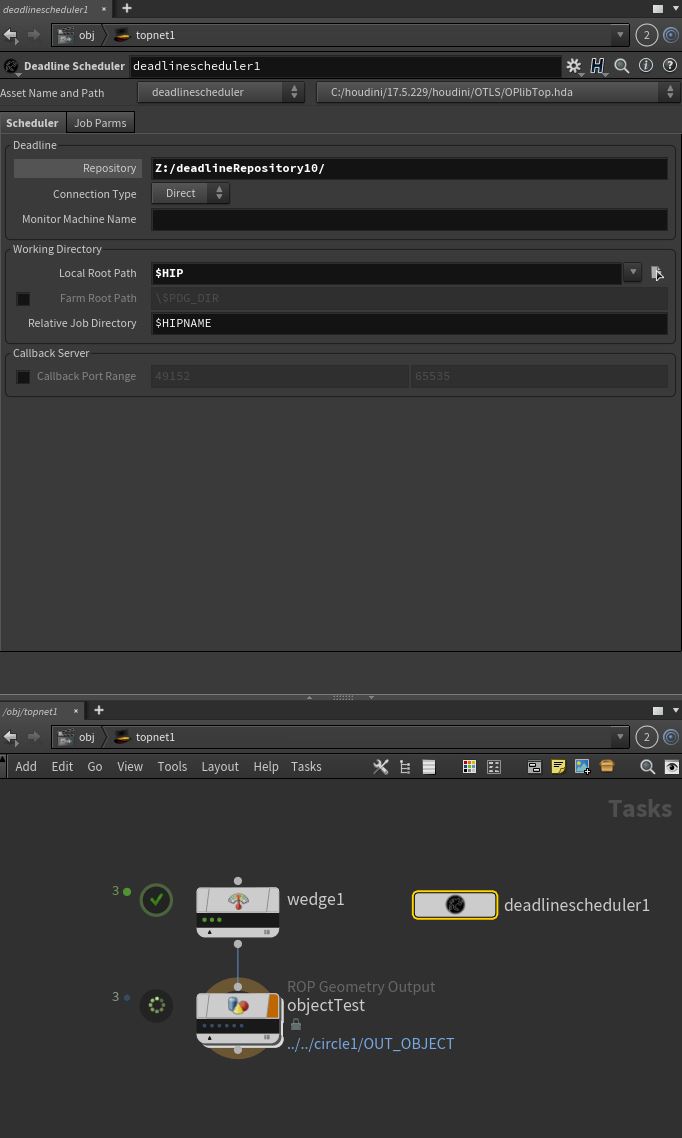Click the Repository parameter label
Image resolution: width=682 pixels, height=1138 pixels.
tap(78, 168)
